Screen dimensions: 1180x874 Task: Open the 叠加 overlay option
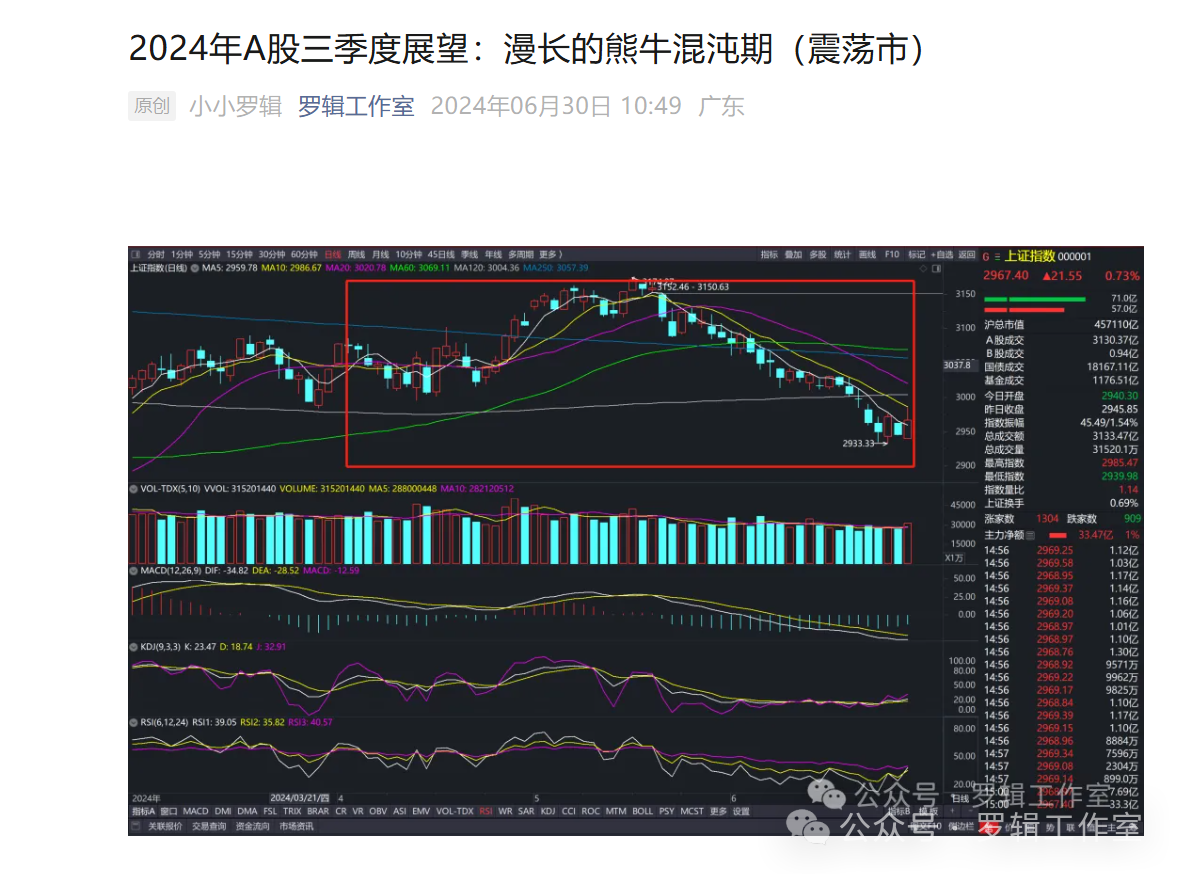click(794, 255)
